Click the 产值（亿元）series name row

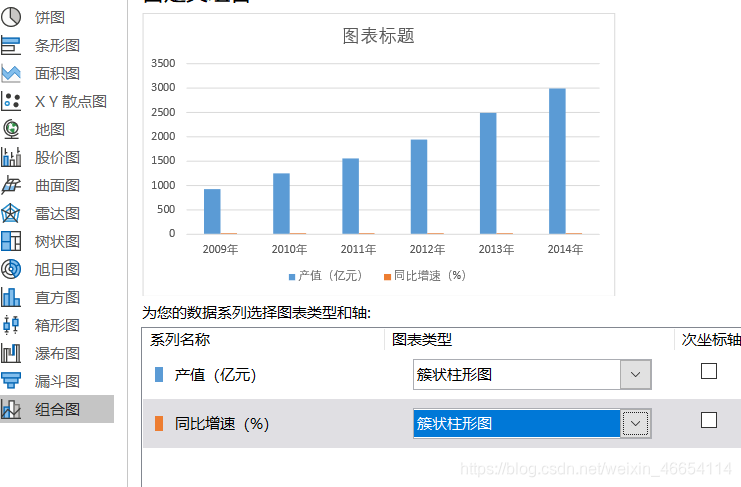(x=215, y=375)
